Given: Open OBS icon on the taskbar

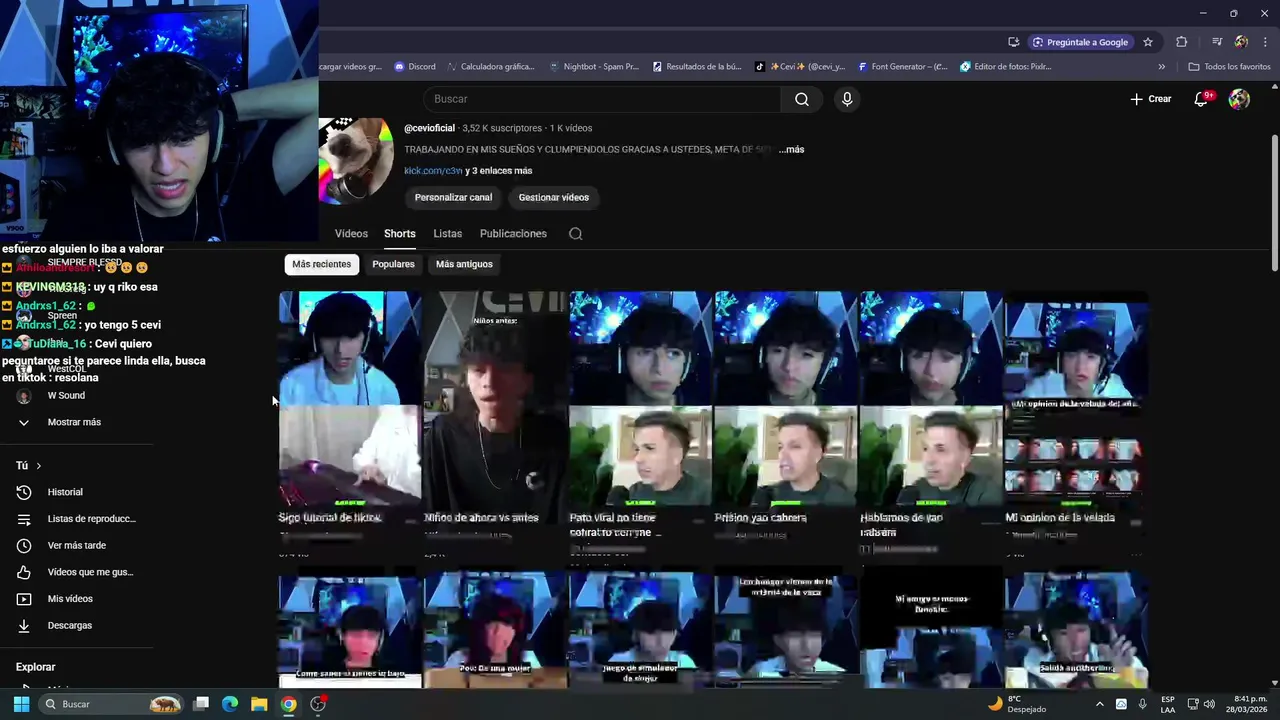Looking at the screenshot, I should 318,704.
